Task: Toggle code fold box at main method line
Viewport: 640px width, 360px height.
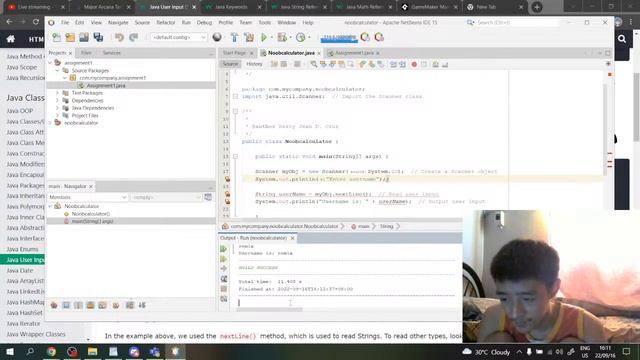Action: click(236, 156)
